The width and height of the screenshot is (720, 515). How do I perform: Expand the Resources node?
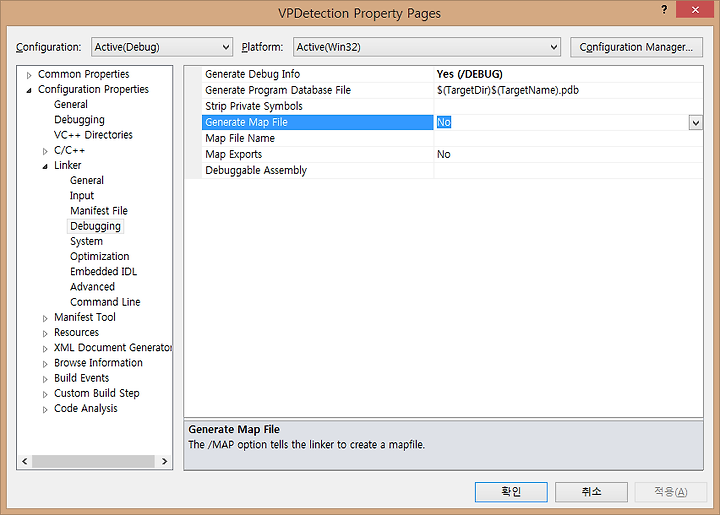pyautogui.click(x=45, y=333)
